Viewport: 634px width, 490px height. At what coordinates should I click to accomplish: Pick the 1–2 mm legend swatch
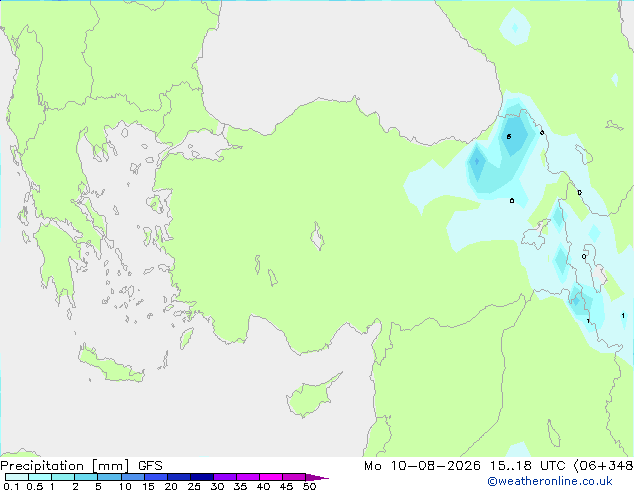[x=63, y=477]
